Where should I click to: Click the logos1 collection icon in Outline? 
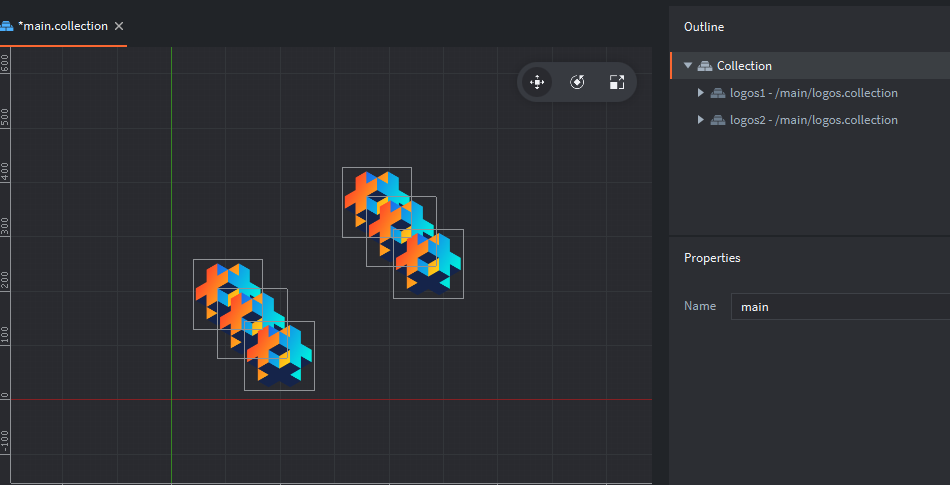[x=718, y=93]
